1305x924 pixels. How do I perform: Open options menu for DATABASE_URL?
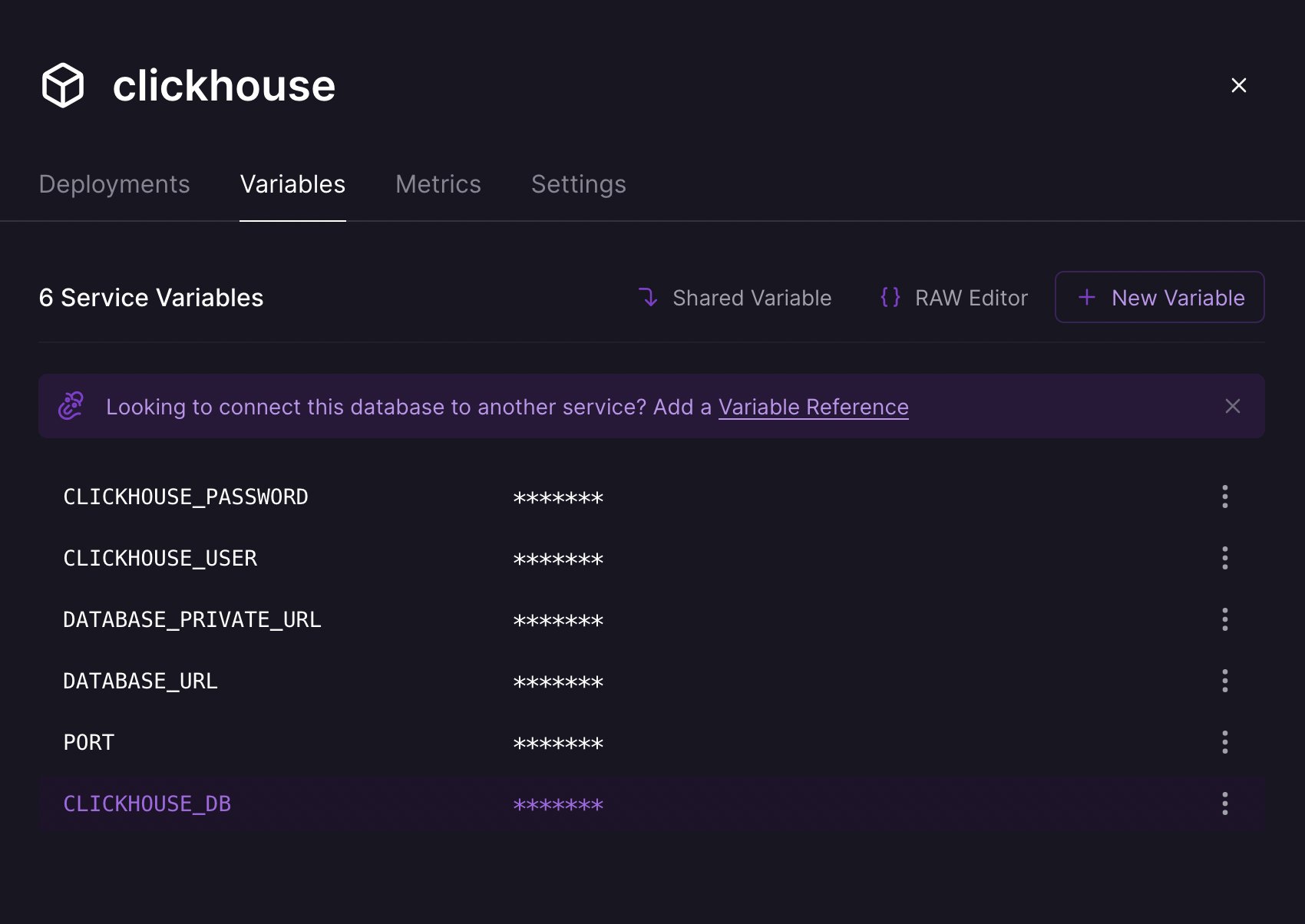(x=1224, y=681)
